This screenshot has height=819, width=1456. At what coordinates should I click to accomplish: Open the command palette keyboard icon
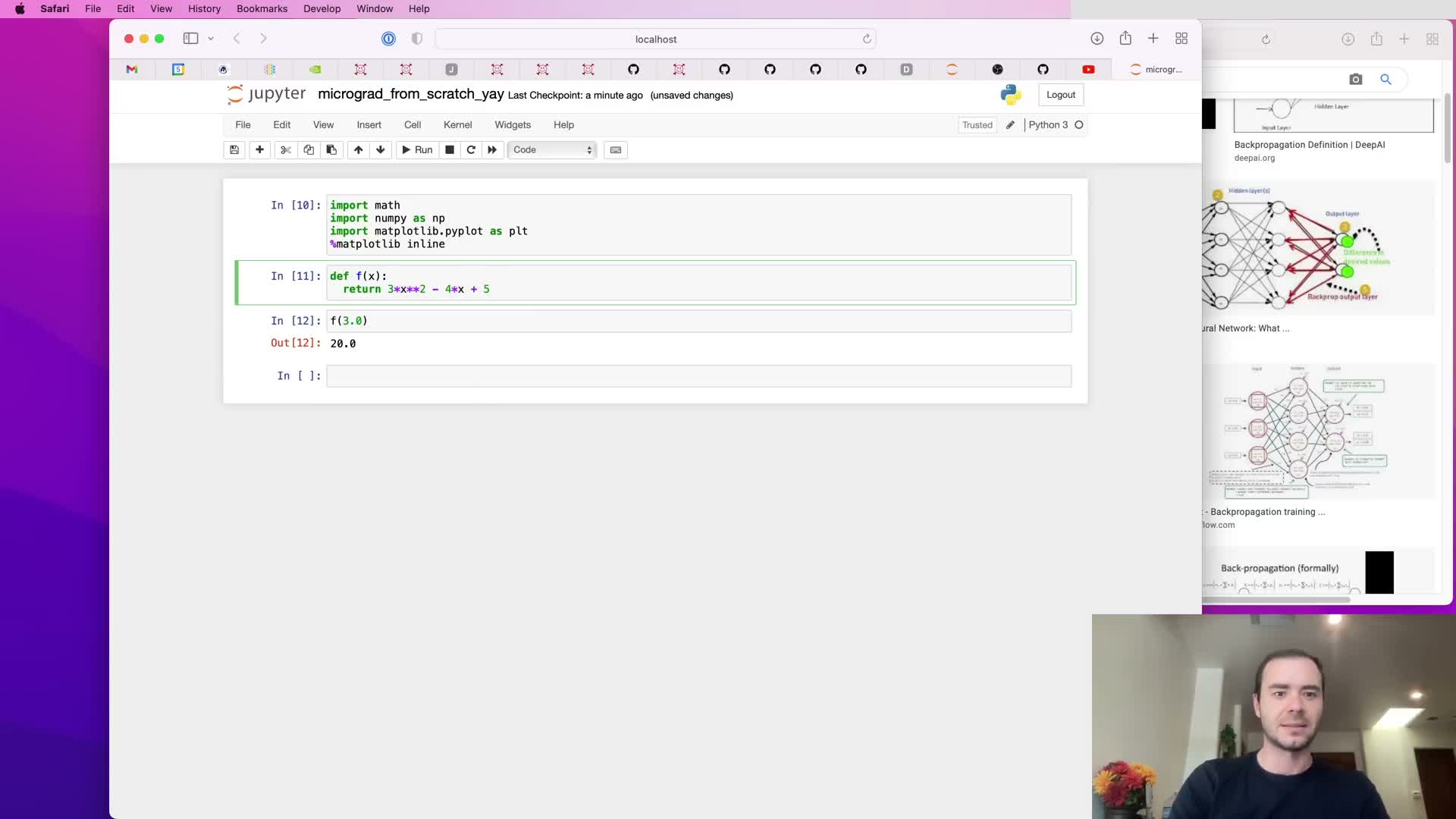616,150
